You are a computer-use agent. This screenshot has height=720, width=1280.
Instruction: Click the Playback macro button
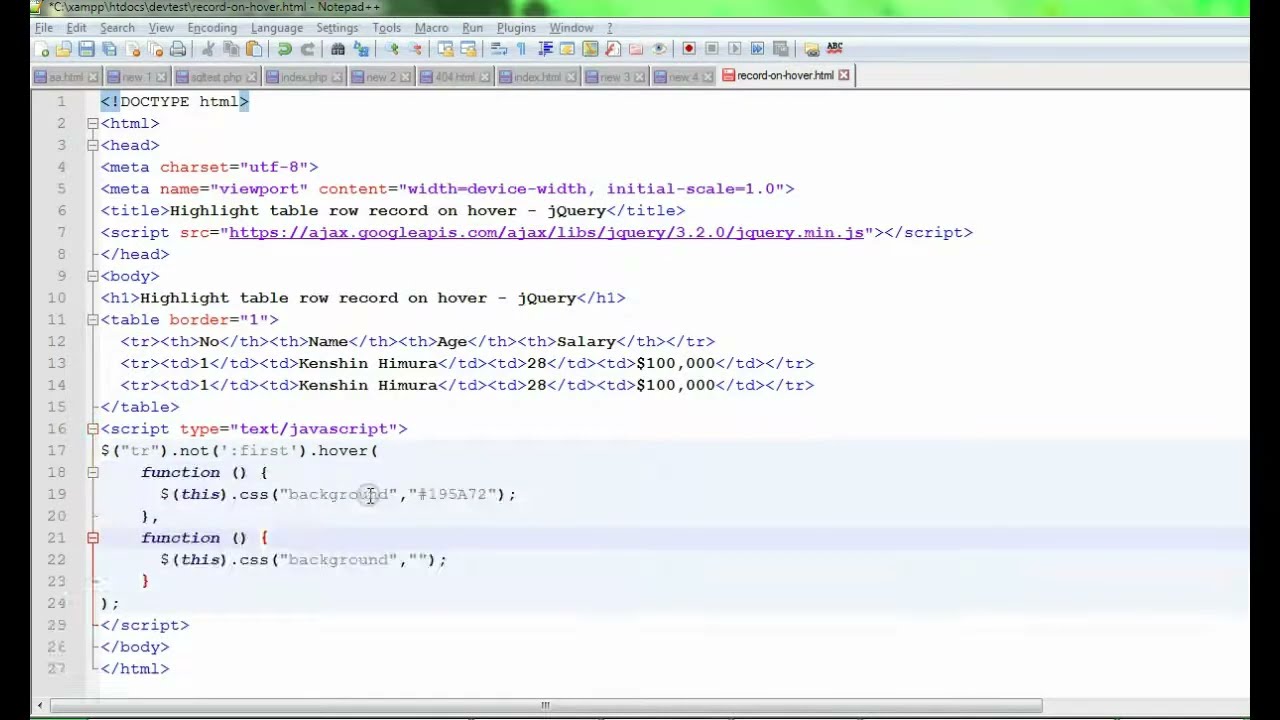pyautogui.click(x=735, y=49)
